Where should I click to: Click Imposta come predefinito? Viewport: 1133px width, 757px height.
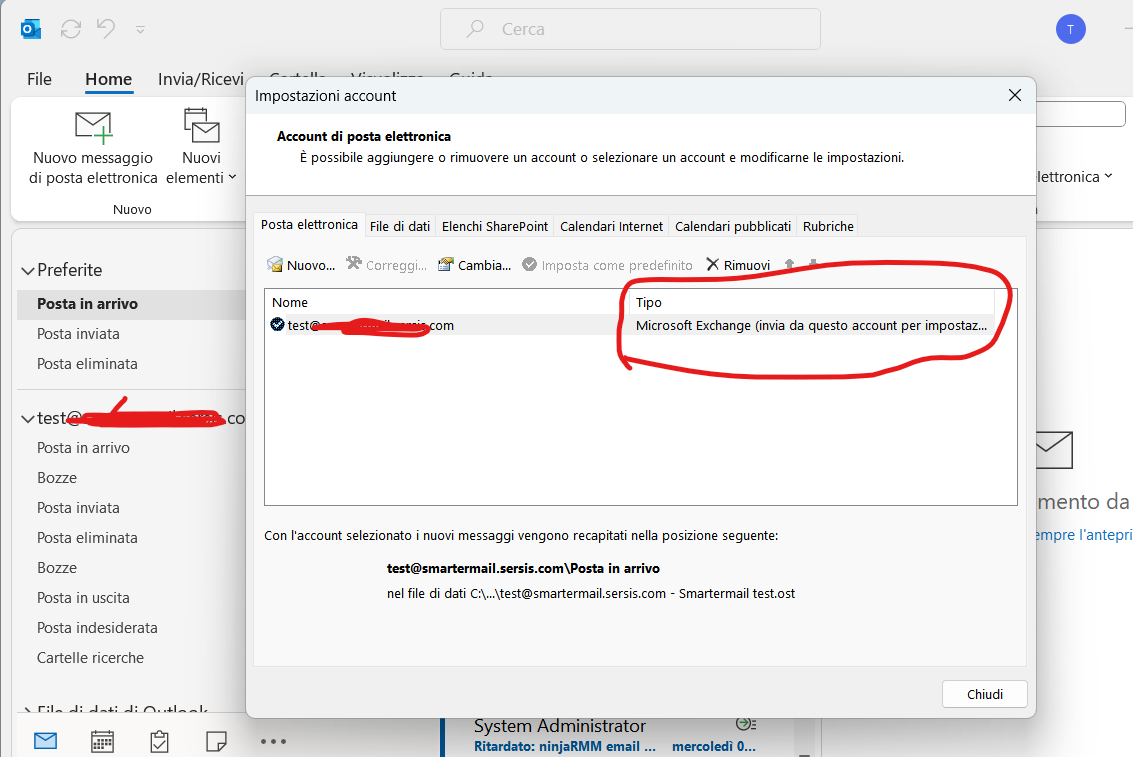point(607,265)
